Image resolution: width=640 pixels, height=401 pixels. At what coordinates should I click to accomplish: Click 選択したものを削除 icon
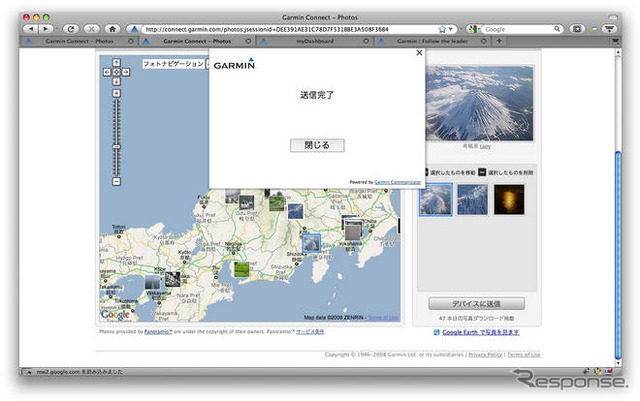(482, 172)
